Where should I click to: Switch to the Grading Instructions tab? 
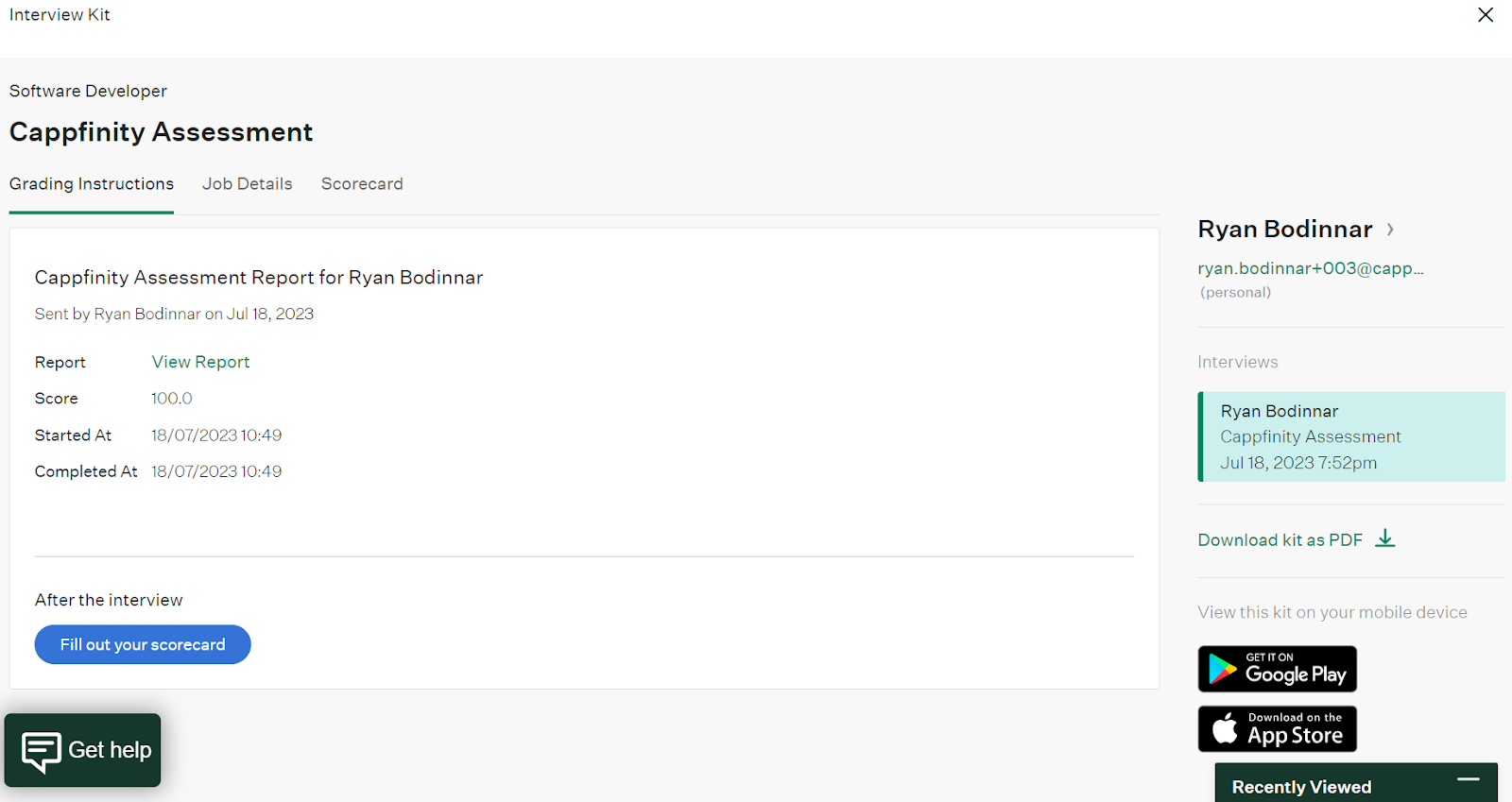click(92, 184)
